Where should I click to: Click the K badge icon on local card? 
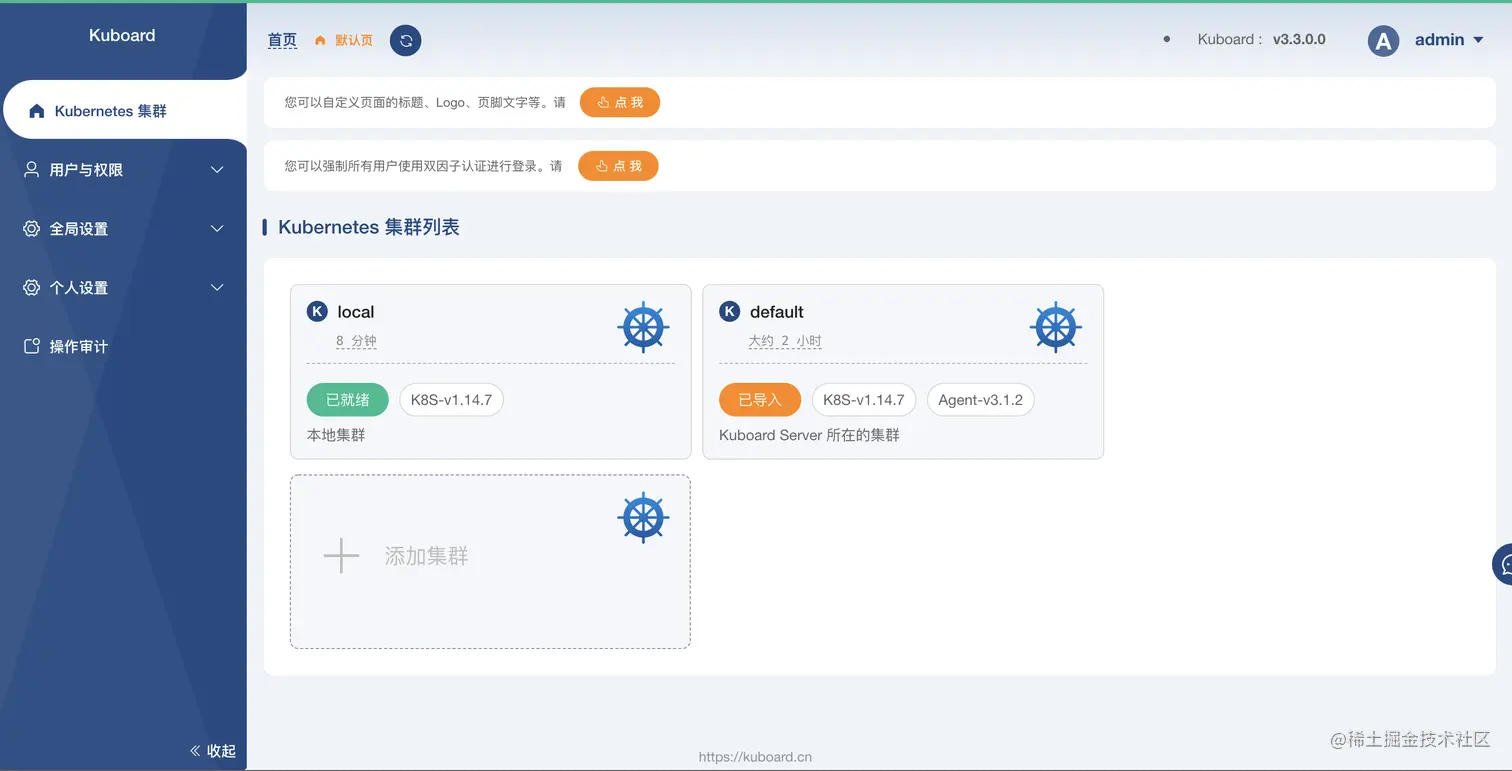[317, 312]
